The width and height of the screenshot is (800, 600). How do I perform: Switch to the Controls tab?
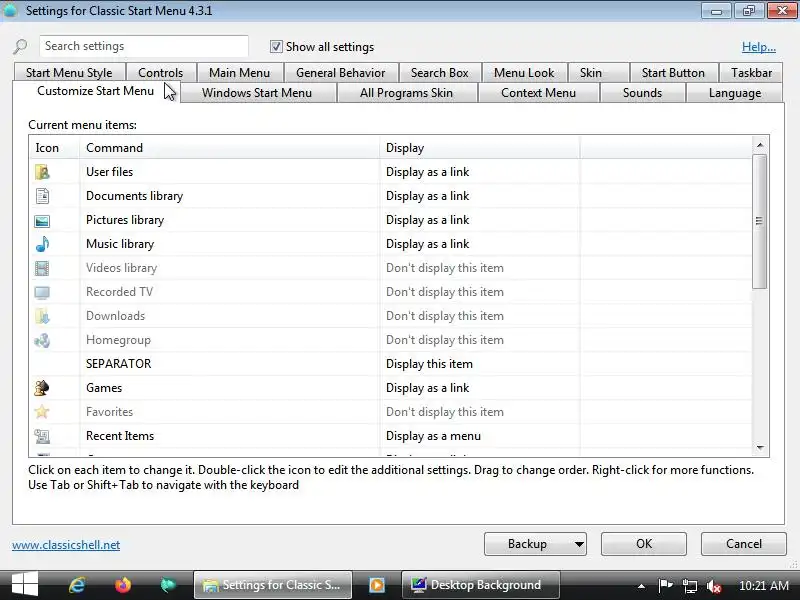[x=160, y=73]
